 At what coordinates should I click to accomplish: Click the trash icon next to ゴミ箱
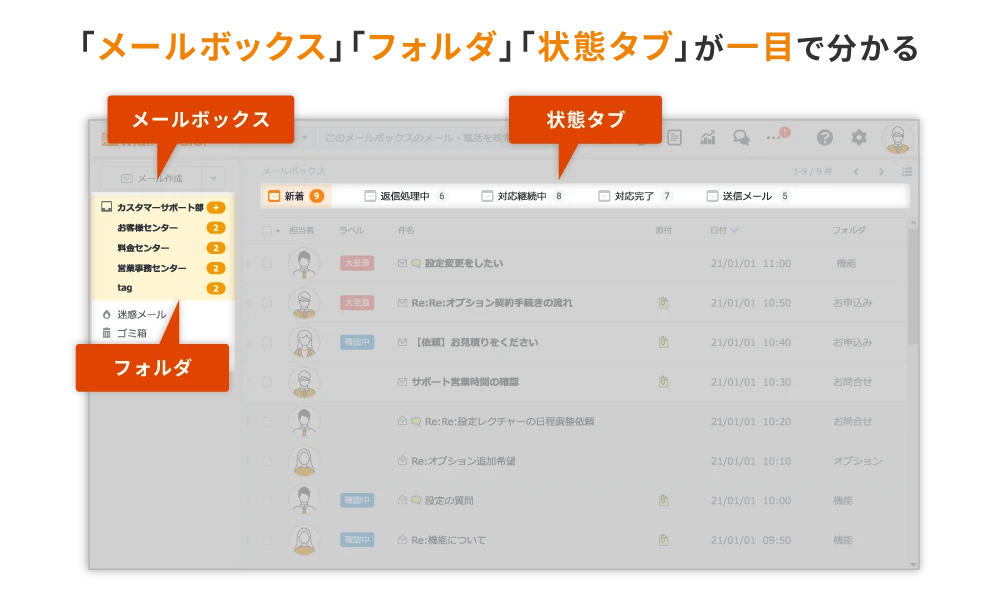pos(106,333)
